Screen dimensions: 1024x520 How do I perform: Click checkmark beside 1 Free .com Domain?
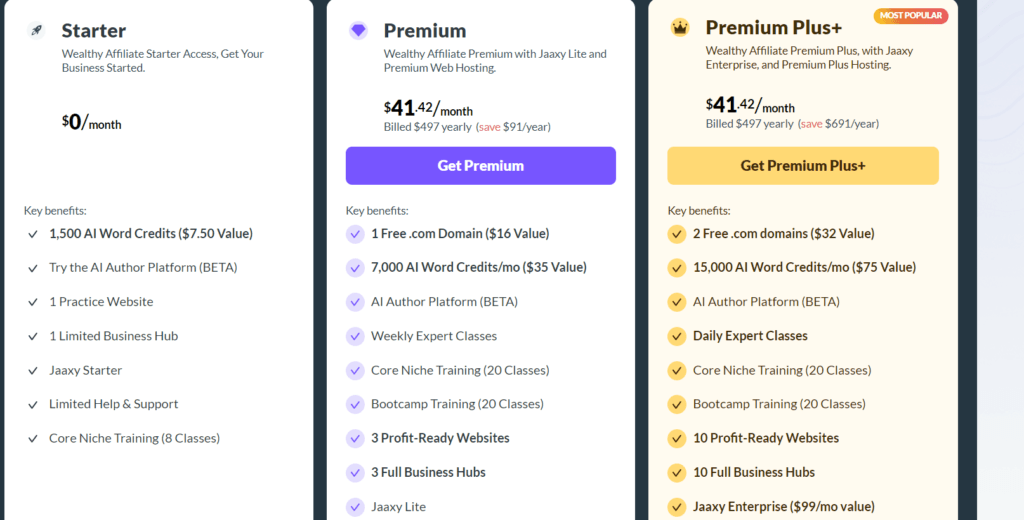355,234
